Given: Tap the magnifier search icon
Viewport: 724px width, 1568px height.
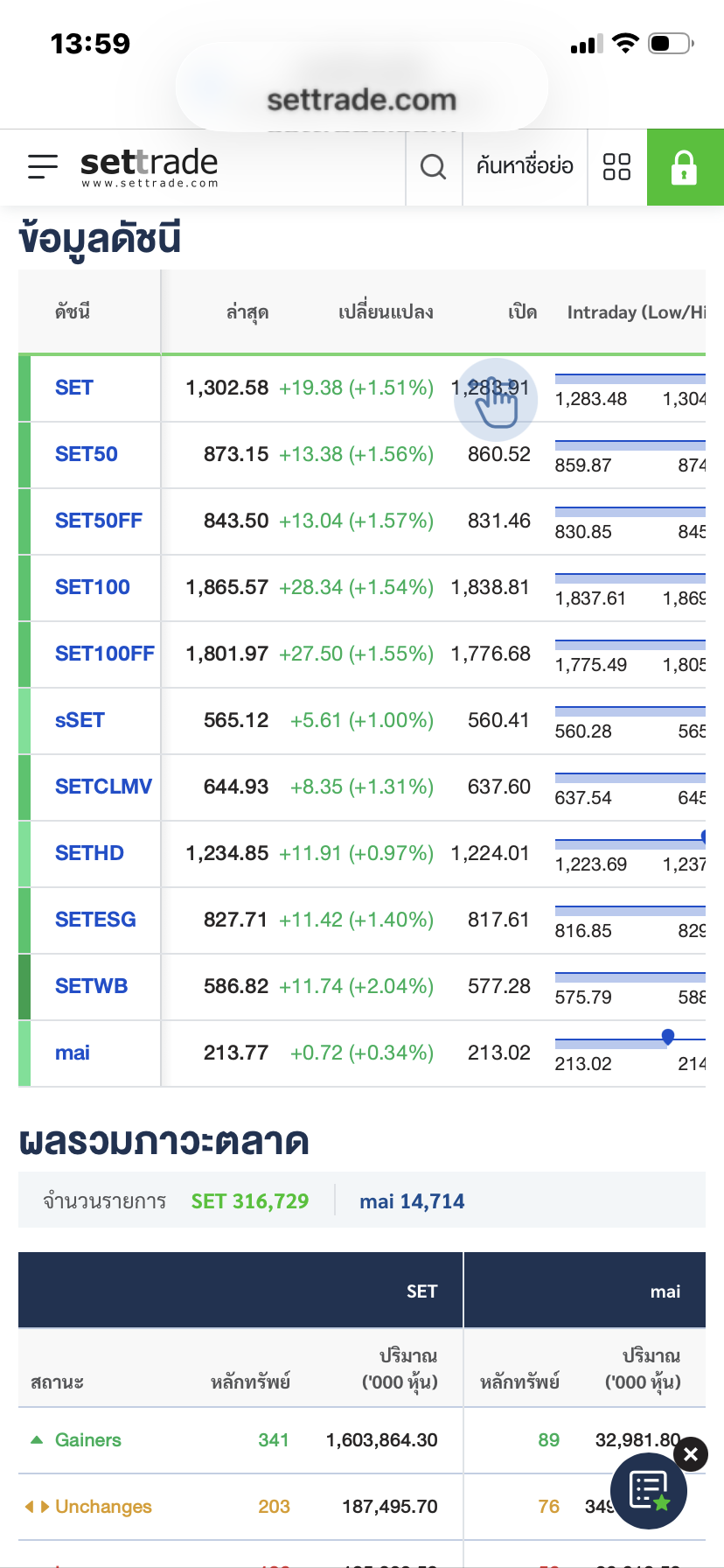Looking at the screenshot, I should (434, 166).
